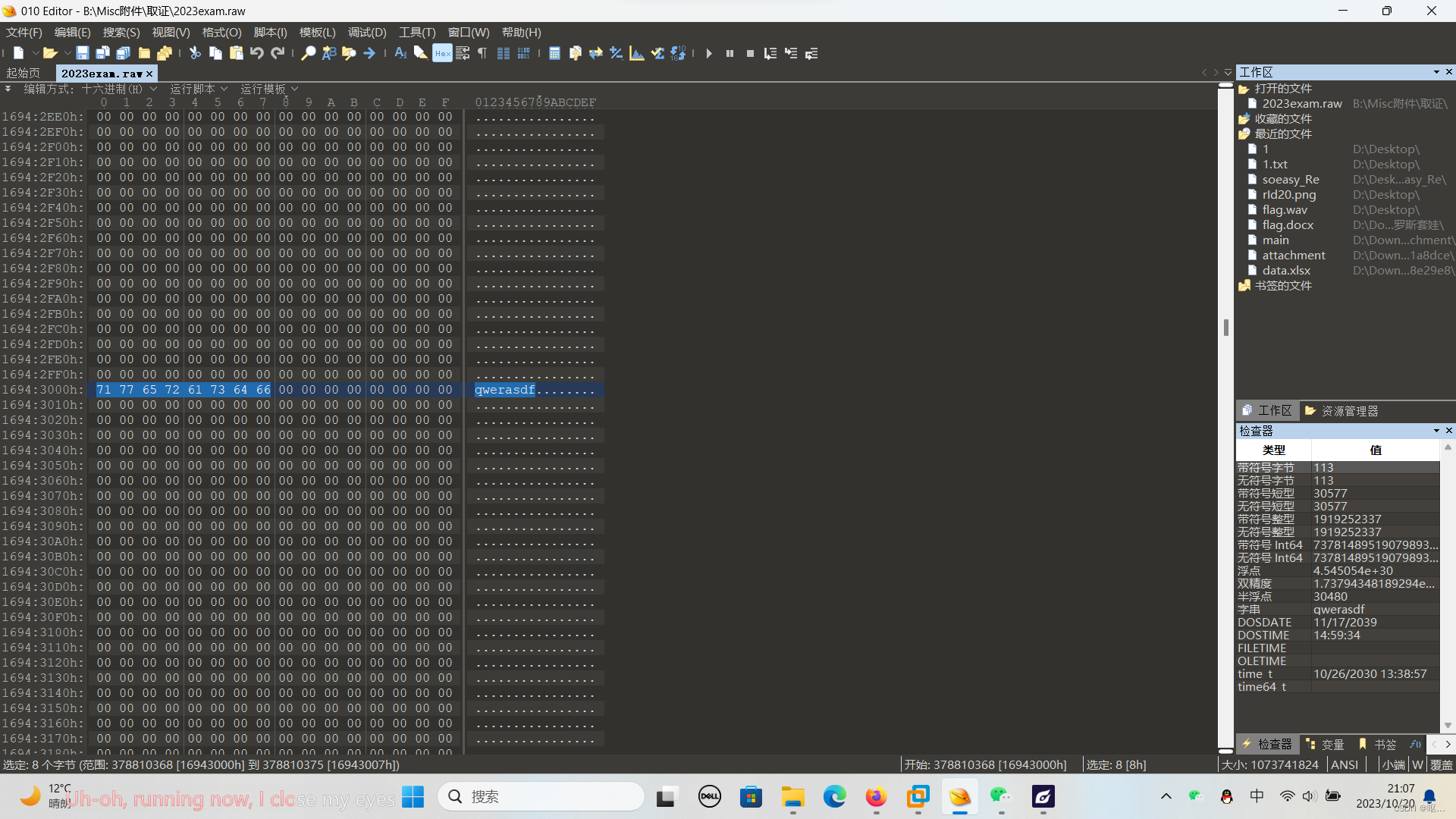
Task: Click the Cut scissors icon
Action: (x=195, y=53)
